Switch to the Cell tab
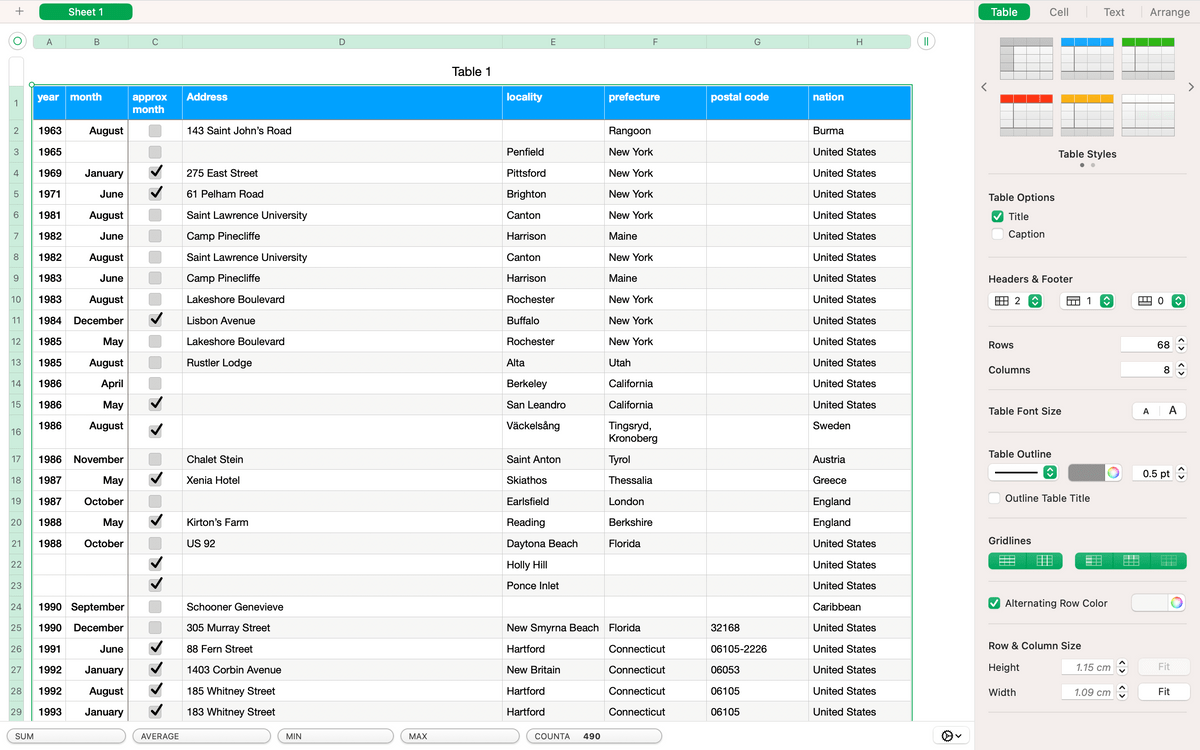 point(1059,12)
